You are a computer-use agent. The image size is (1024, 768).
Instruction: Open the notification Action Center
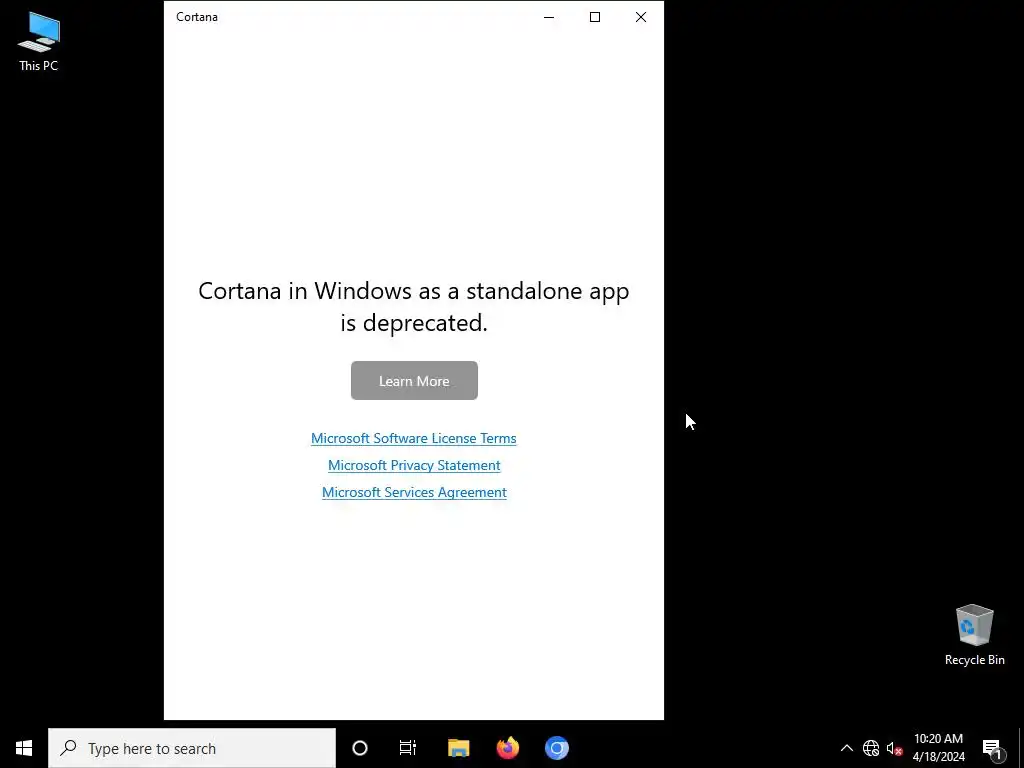[x=993, y=748]
